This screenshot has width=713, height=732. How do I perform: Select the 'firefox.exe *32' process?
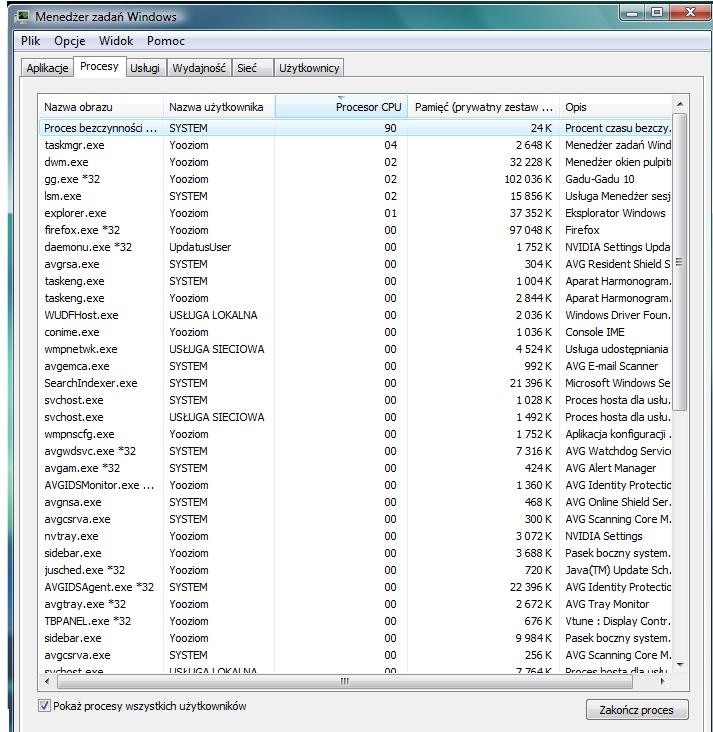coord(356,230)
